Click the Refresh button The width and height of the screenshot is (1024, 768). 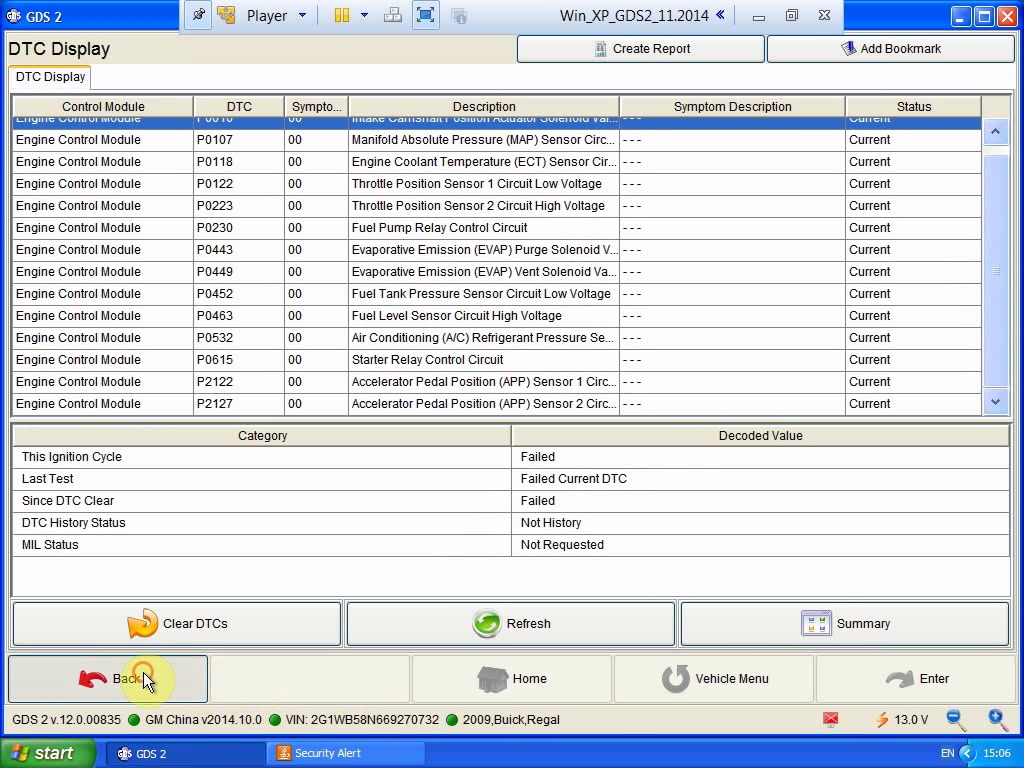pyautogui.click(x=511, y=624)
